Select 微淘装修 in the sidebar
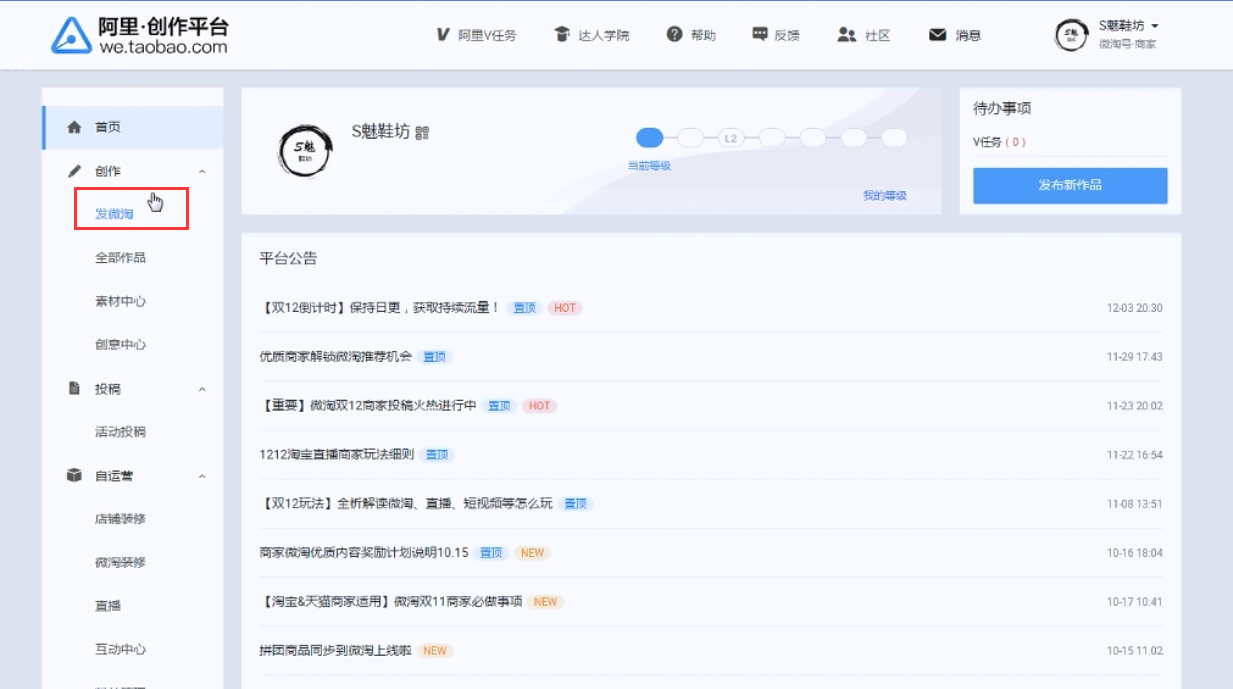The image size is (1233, 689). point(120,562)
